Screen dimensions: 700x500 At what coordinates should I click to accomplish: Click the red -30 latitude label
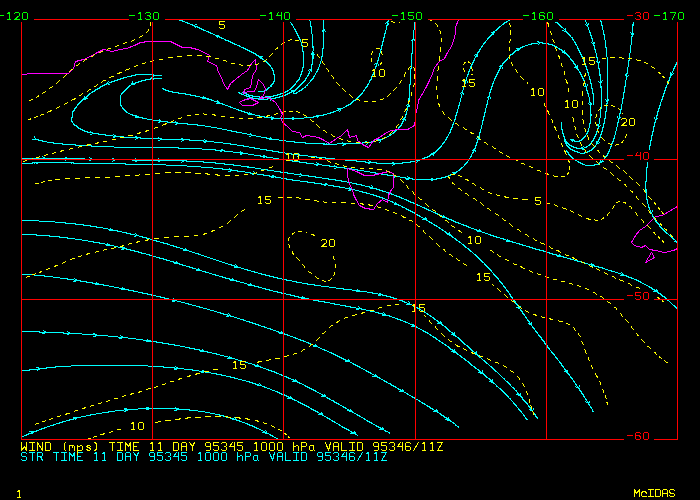[635, 16]
